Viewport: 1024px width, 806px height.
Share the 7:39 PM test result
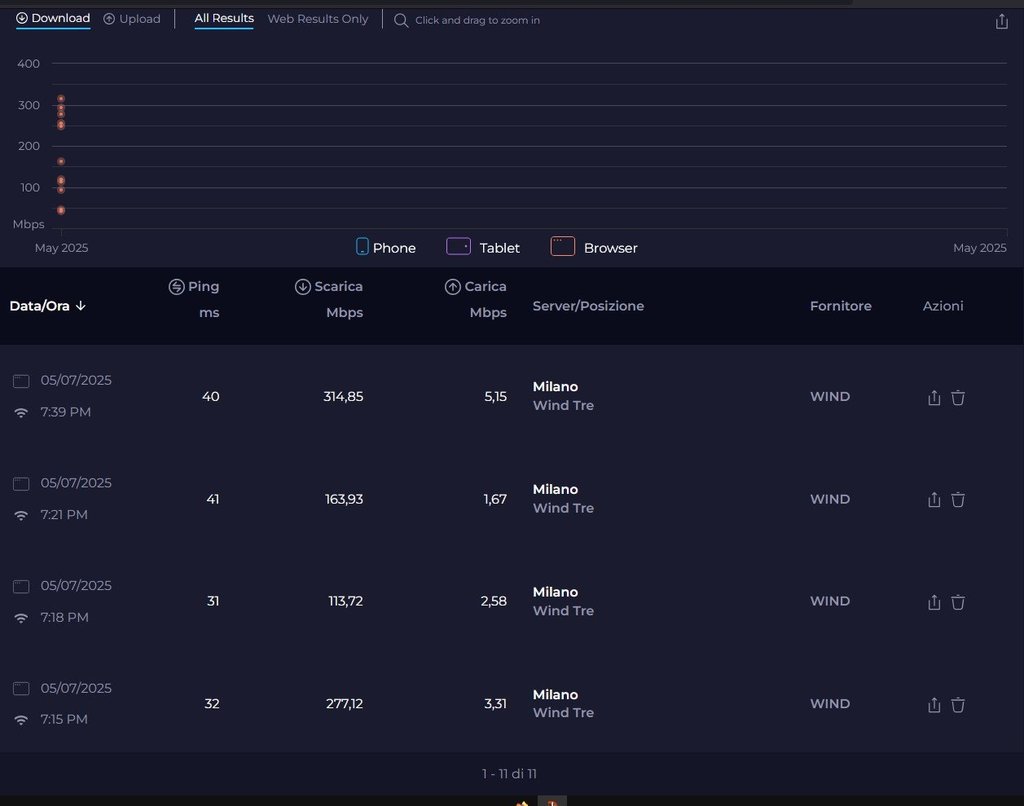(x=934, y=398)
